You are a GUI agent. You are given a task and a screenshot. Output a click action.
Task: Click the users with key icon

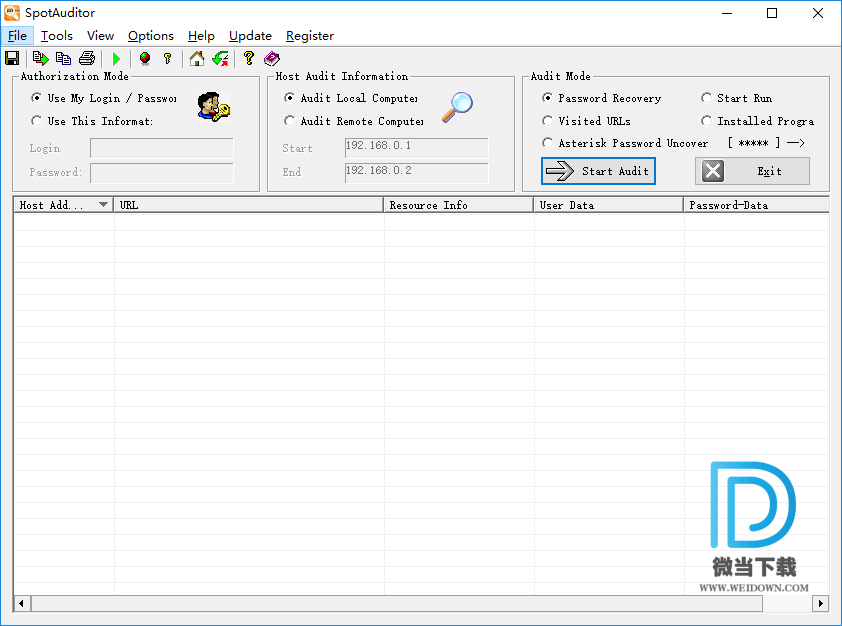click(x=213, y=106)
